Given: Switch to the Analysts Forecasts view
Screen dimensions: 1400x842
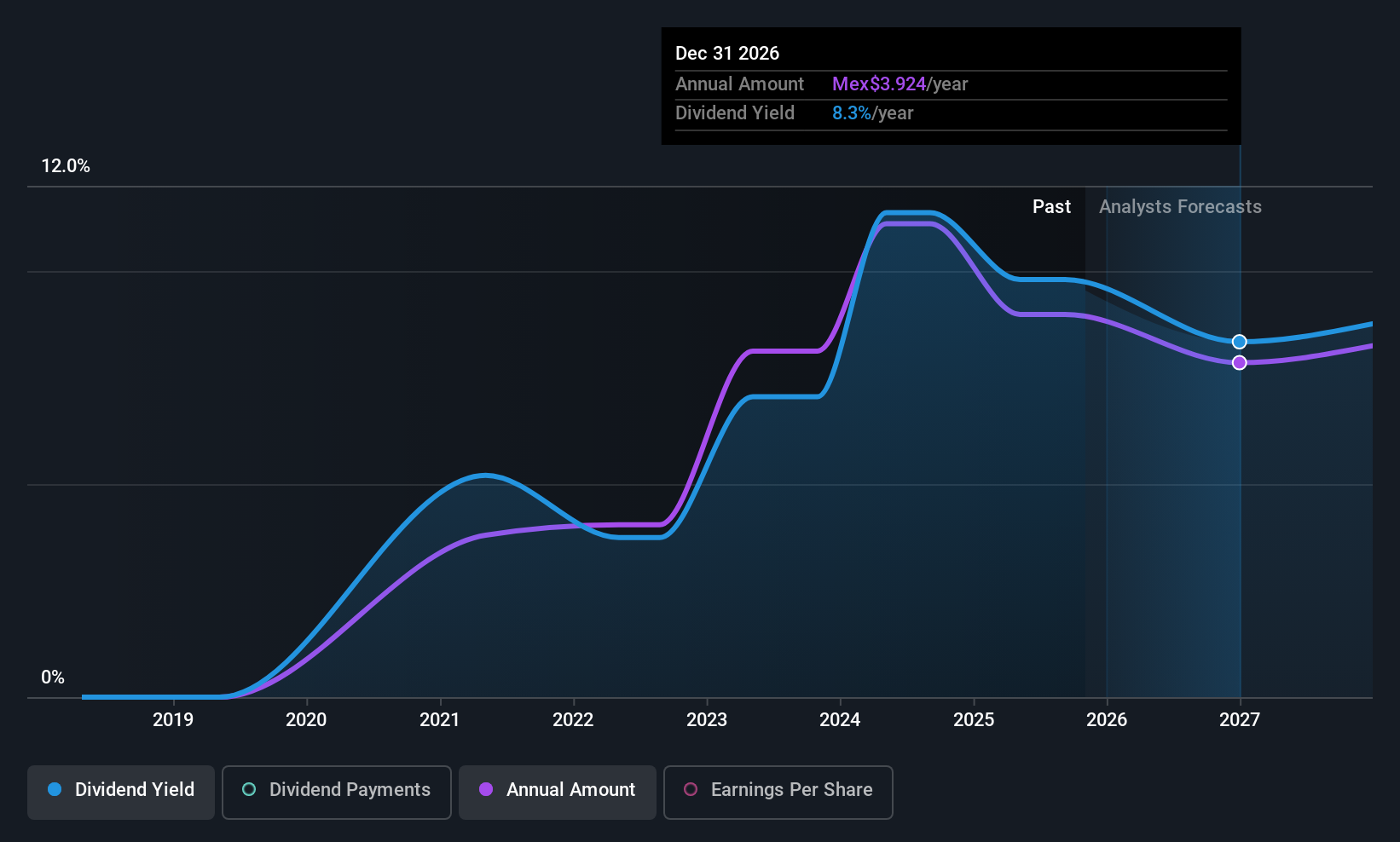Looking at the screenshot, I should click(x=1180, y=206).
